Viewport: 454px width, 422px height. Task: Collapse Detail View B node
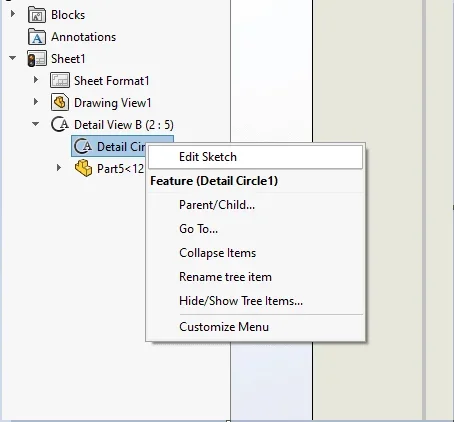36,124
